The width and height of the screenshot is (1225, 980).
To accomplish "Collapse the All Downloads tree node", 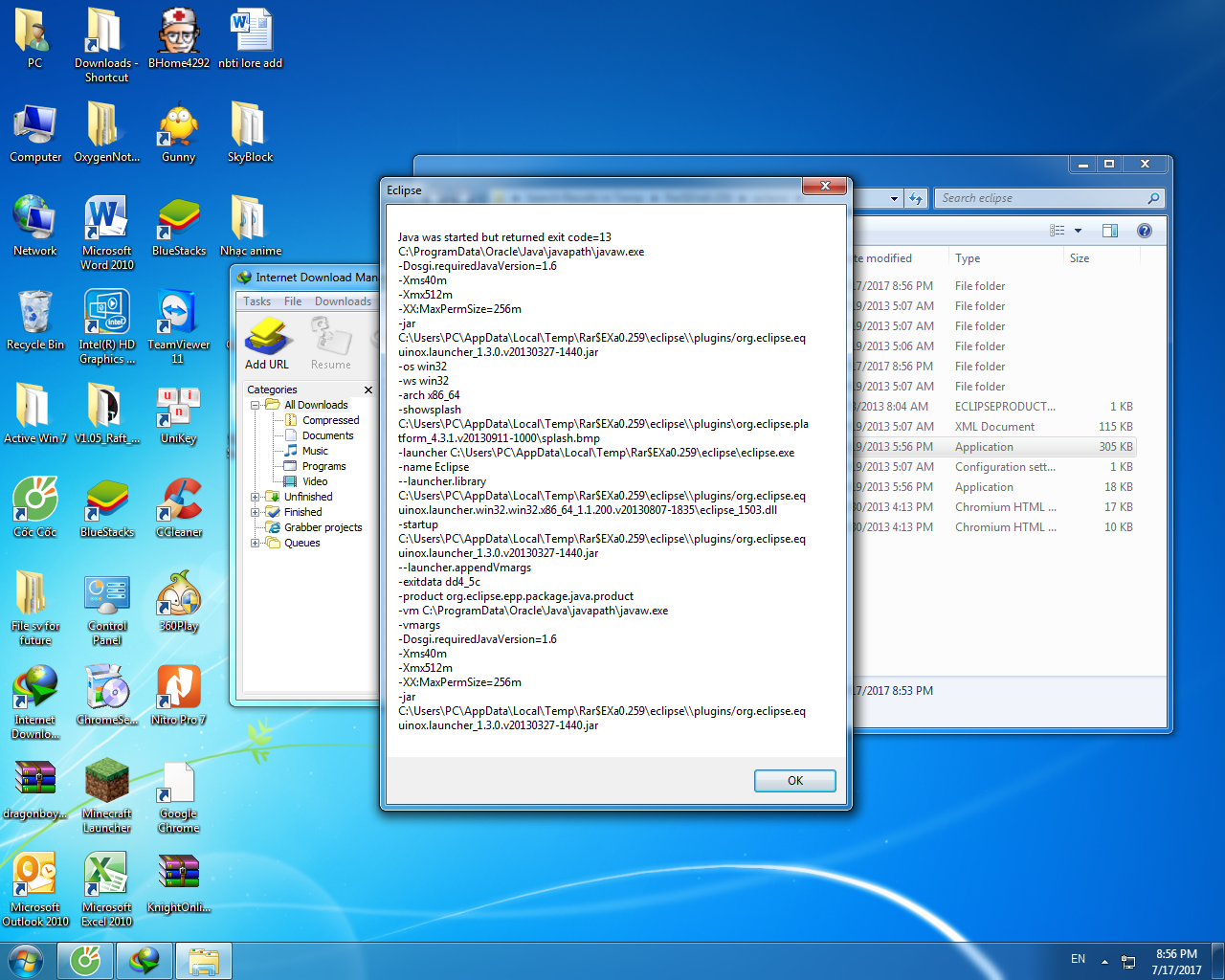I will pos(256,405).
